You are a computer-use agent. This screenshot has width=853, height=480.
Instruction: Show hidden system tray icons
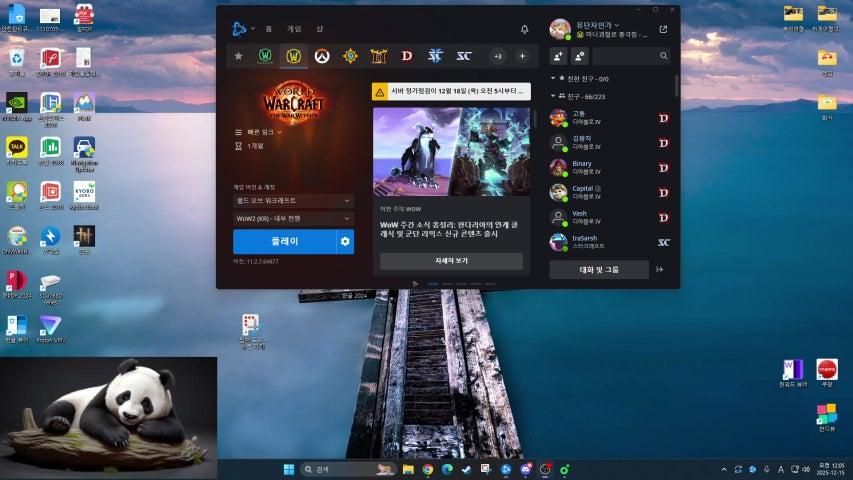(724, 469)
